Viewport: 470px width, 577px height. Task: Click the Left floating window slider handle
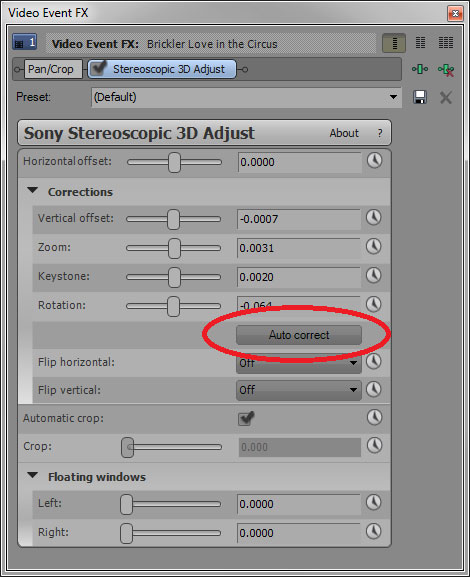(126, 504)
